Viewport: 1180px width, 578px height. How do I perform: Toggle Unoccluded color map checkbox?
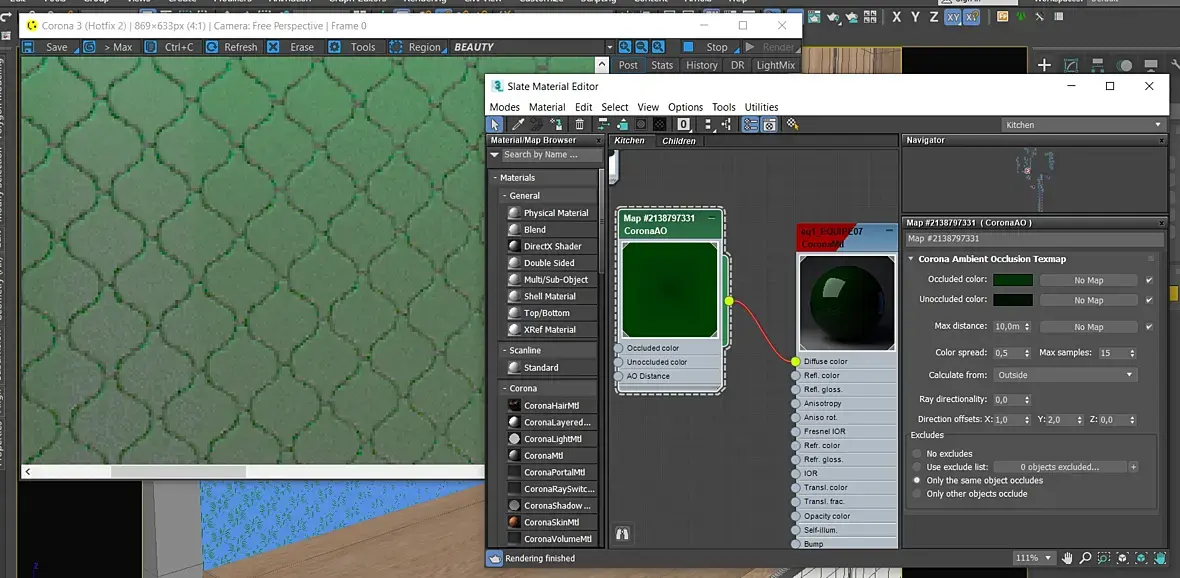coord(1148,300)
